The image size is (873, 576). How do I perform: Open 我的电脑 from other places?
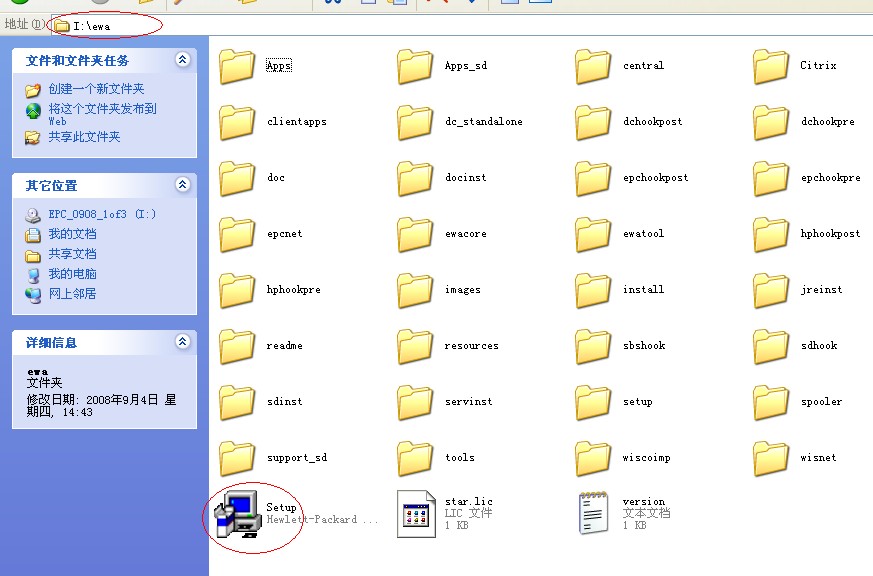(72, 274)
